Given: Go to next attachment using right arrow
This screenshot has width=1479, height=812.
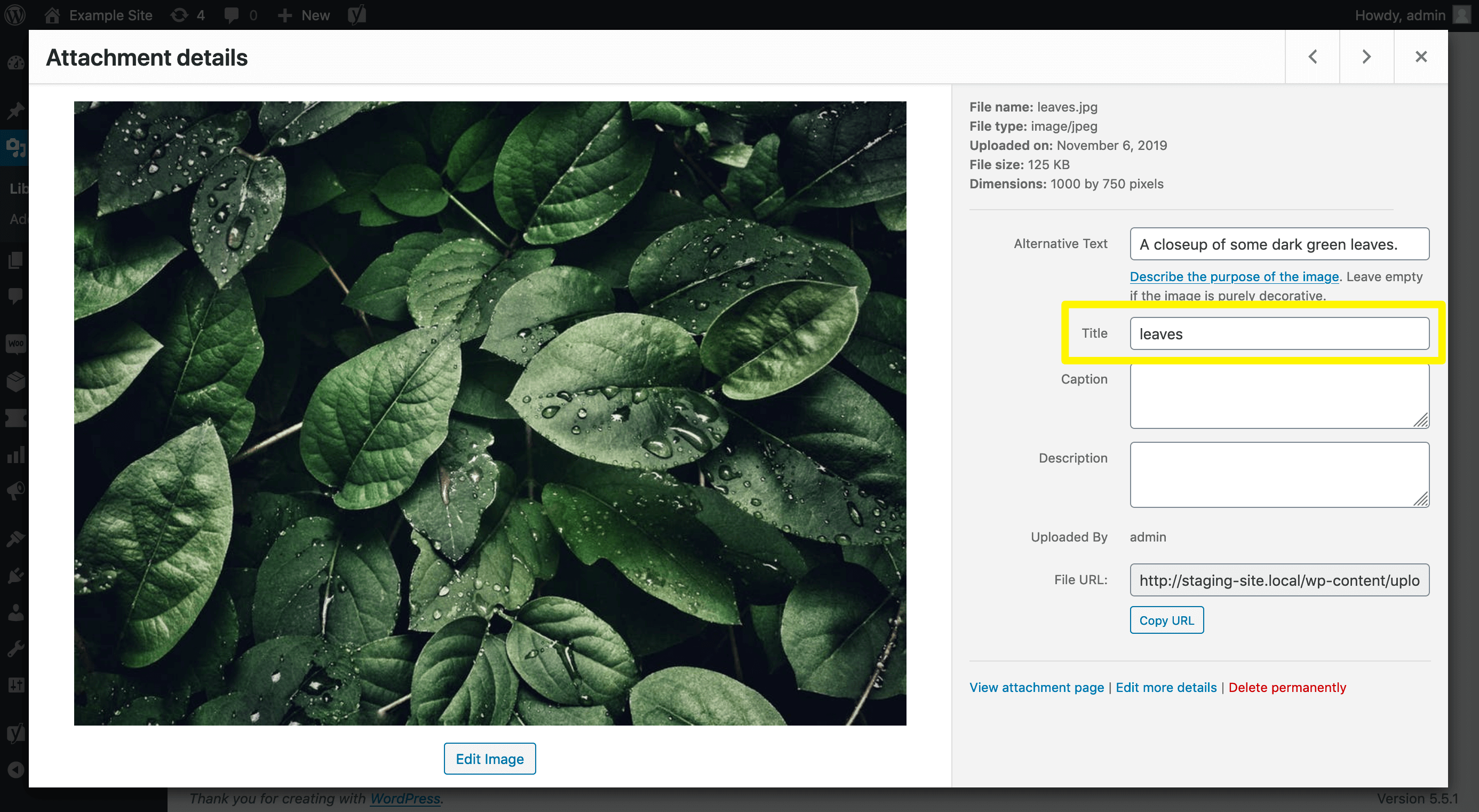Looking at the screenshot, I should point(1366,56).
